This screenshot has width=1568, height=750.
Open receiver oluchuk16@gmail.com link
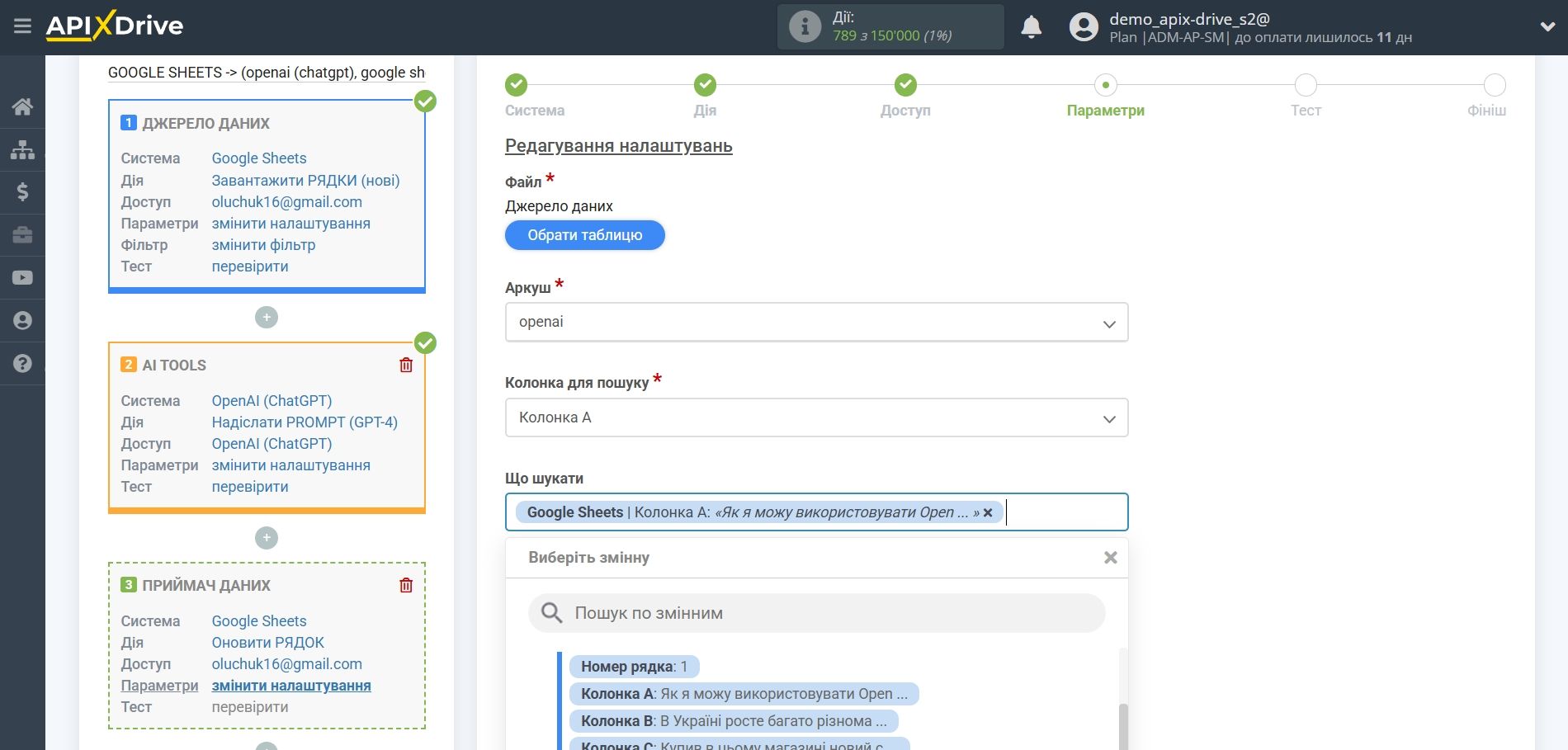pyautogui.click(x=287, y=664)
